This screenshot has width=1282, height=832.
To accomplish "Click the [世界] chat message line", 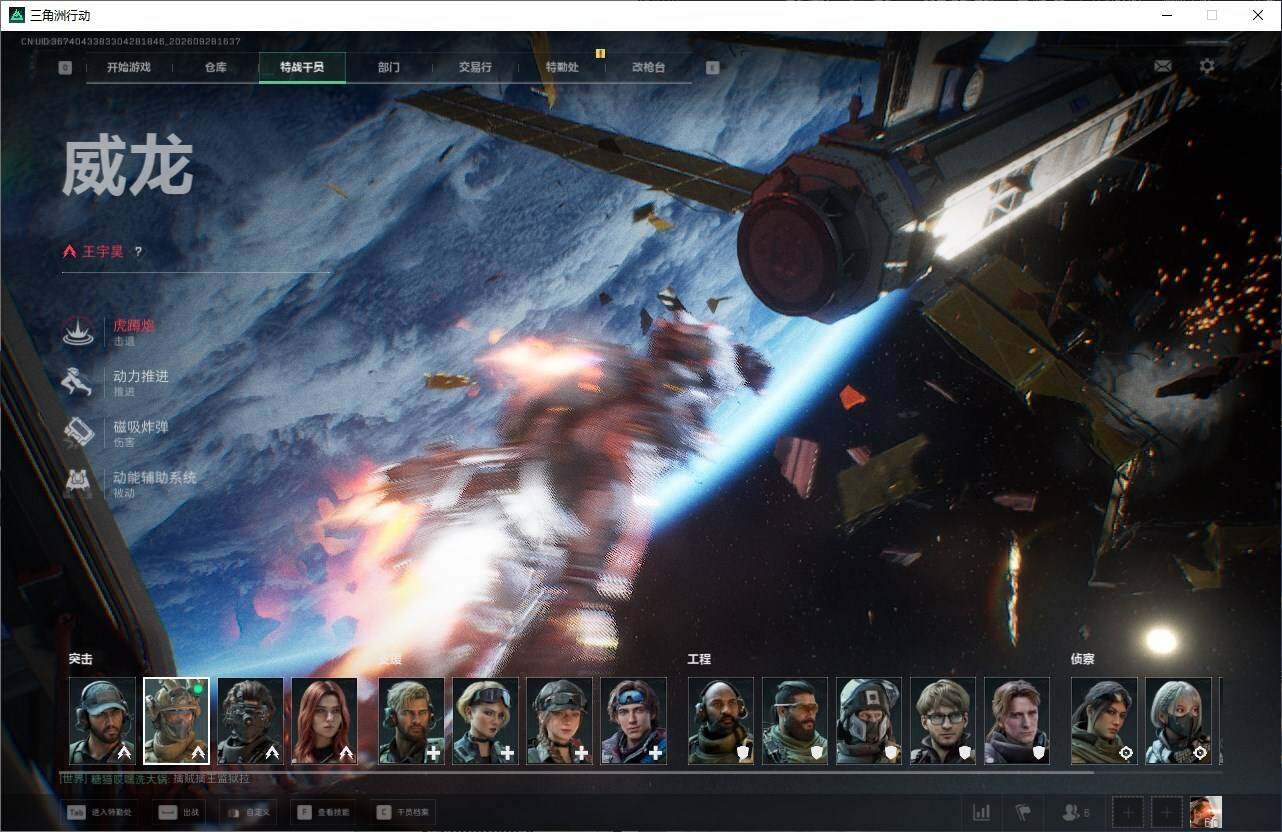I will 156,779.
